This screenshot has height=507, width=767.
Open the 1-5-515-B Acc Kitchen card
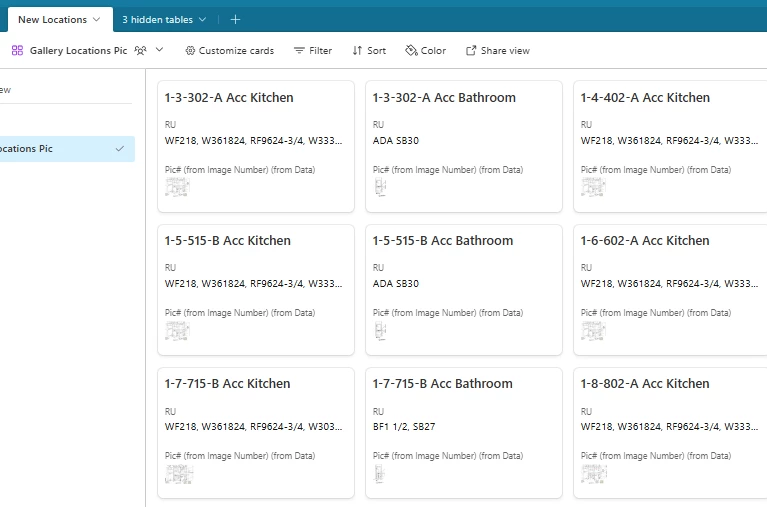[x=256, y=290]
